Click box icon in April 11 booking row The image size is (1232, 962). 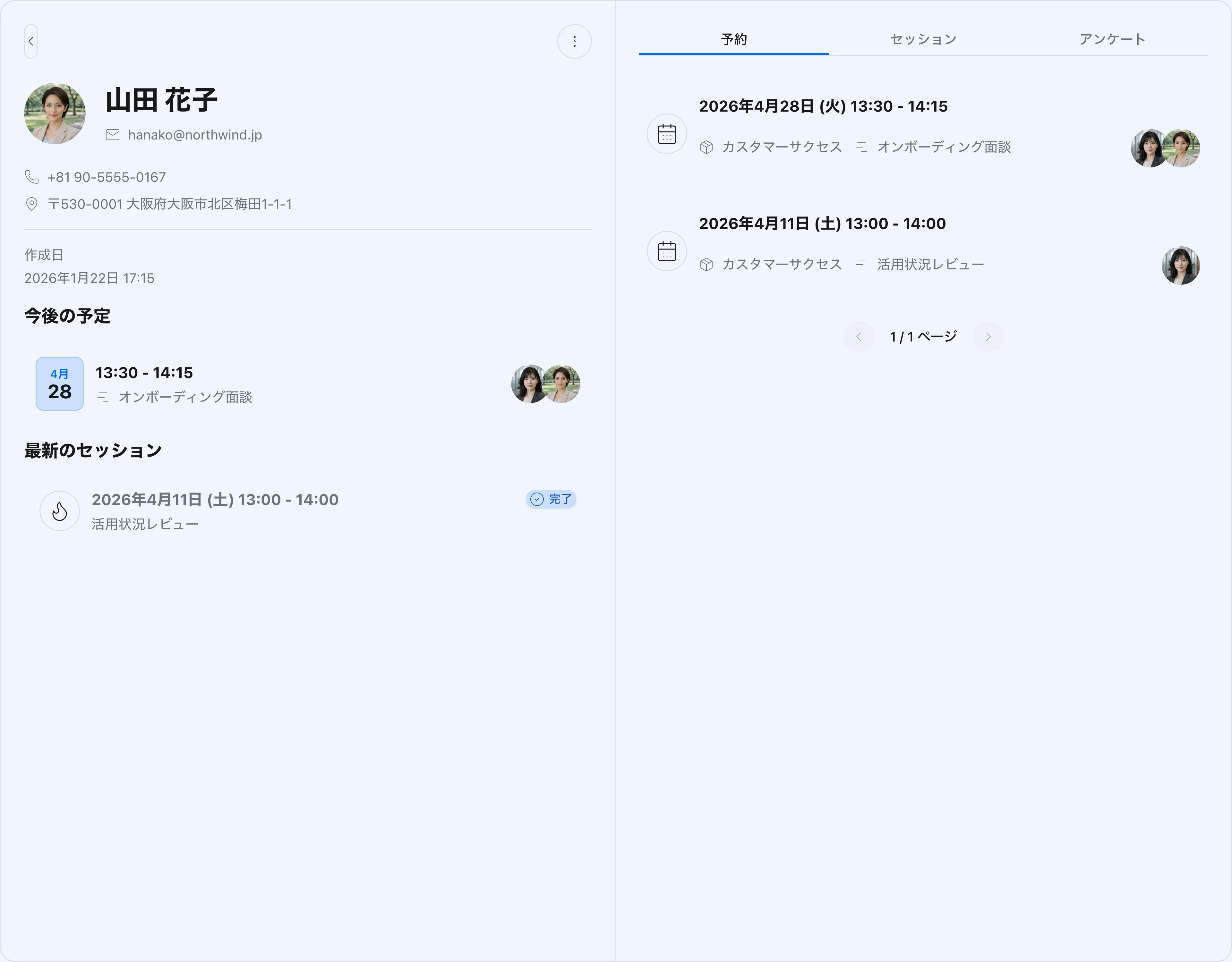pos(706,265)
